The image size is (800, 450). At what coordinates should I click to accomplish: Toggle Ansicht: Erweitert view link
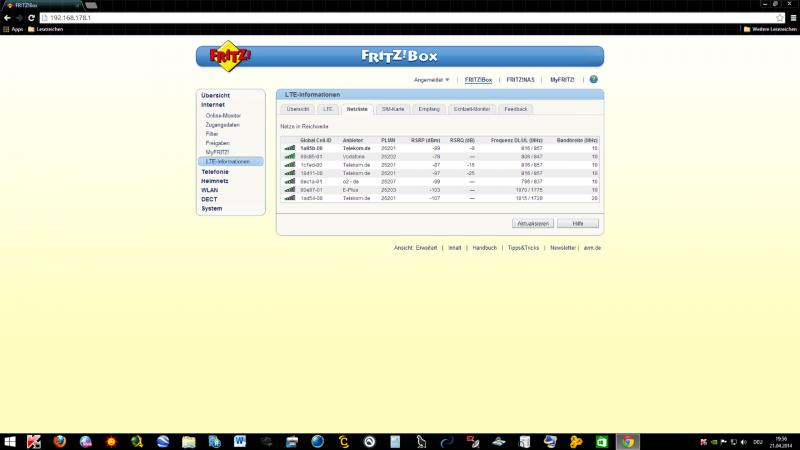point(415,248)
